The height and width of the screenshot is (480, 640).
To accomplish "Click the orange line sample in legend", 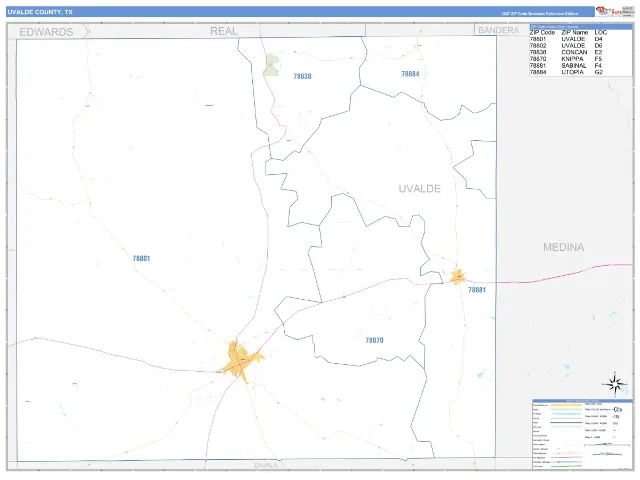I will [566, 405].
